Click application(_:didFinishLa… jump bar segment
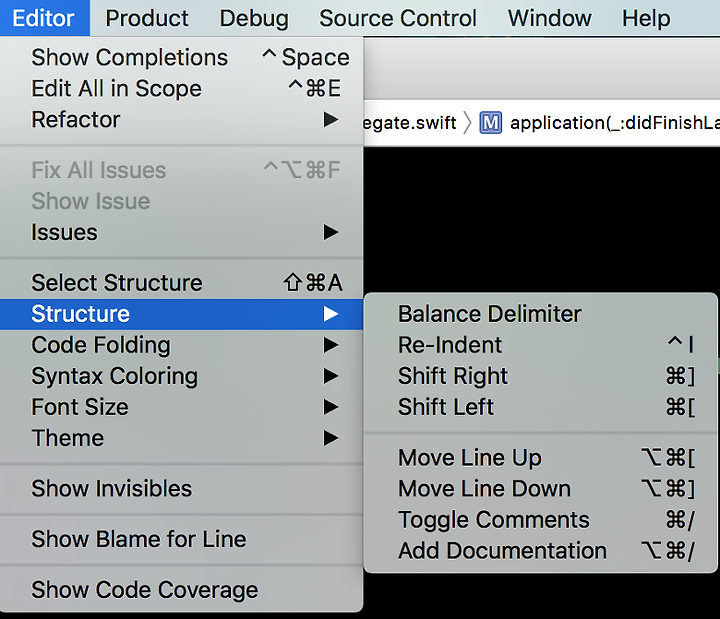The image size is (720, 619). pyautogui.click(x=615, y=123)
